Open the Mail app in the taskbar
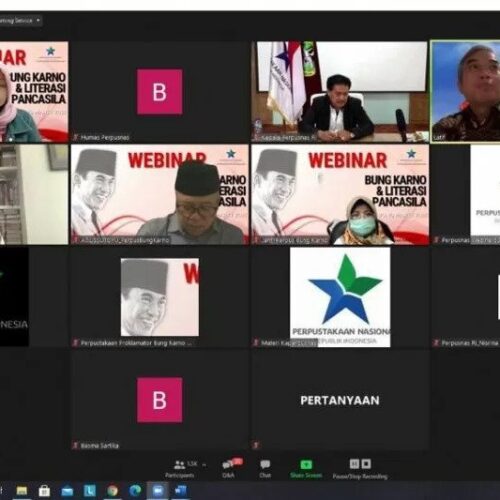 67,491
